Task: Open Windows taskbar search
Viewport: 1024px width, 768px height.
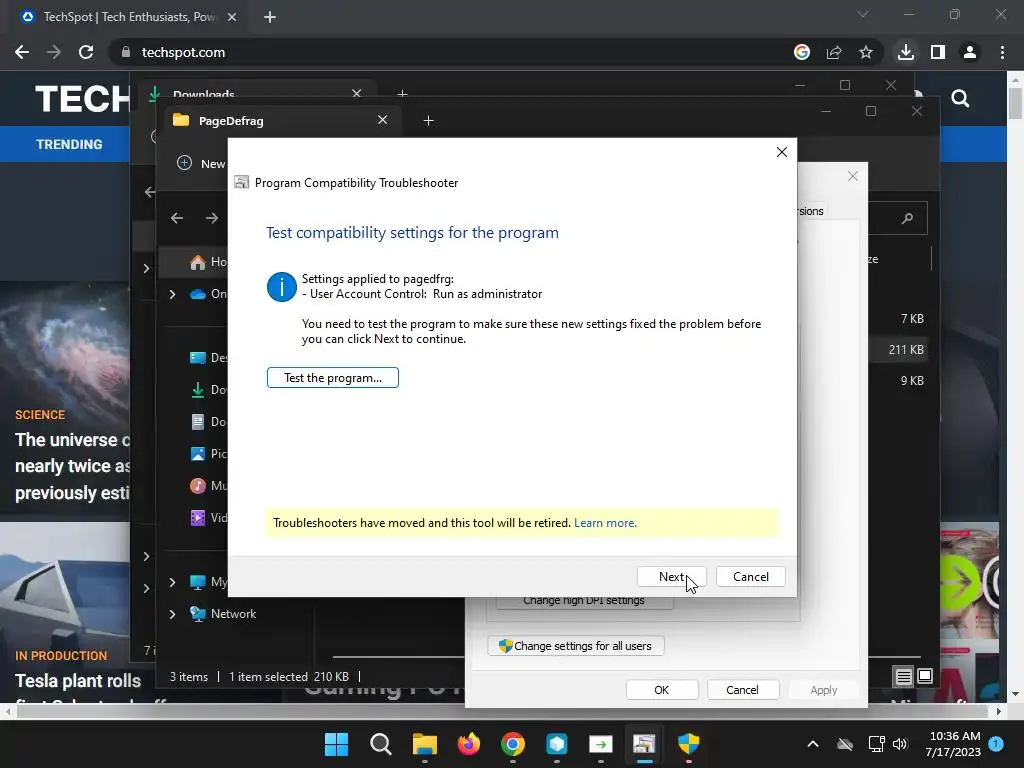Action: 381,744
